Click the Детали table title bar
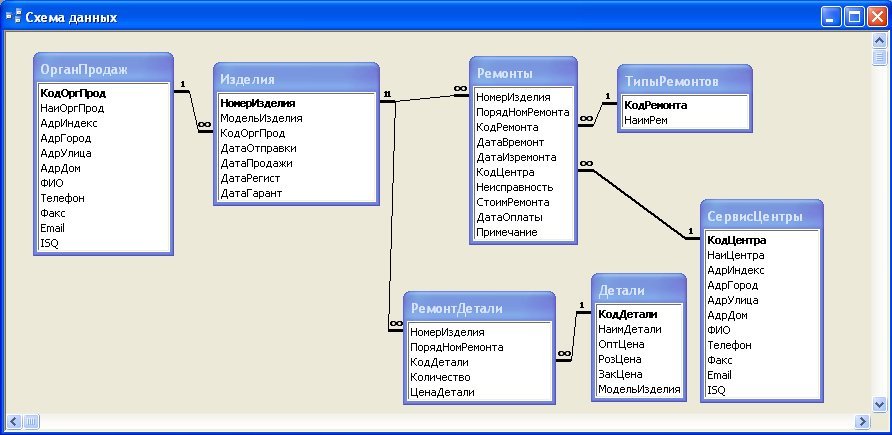Viewport: 892px width, 435px height. click(x=638, y=290)
